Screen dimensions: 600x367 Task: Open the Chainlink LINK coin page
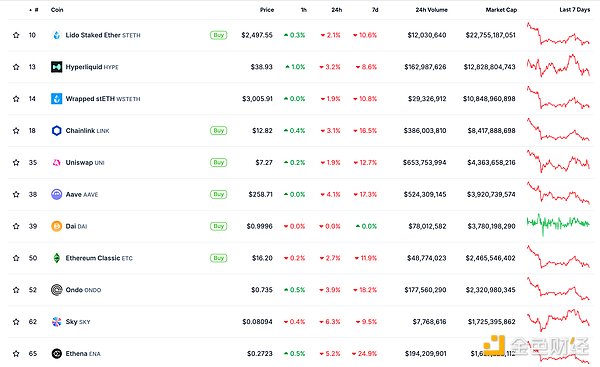pyautogui.click(x=87, y=131)
